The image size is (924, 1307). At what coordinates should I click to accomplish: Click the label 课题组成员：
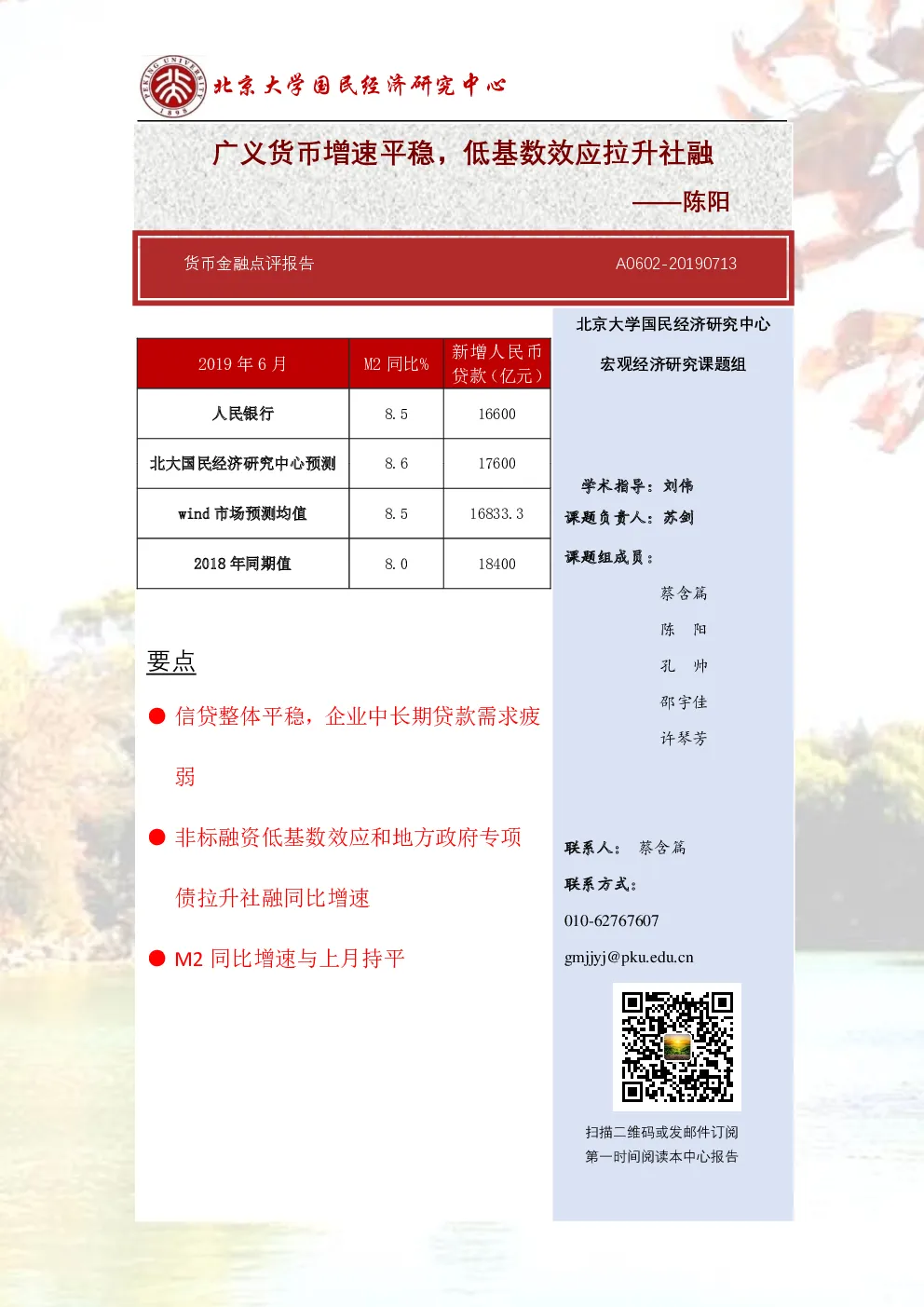[x=610, y=557]
